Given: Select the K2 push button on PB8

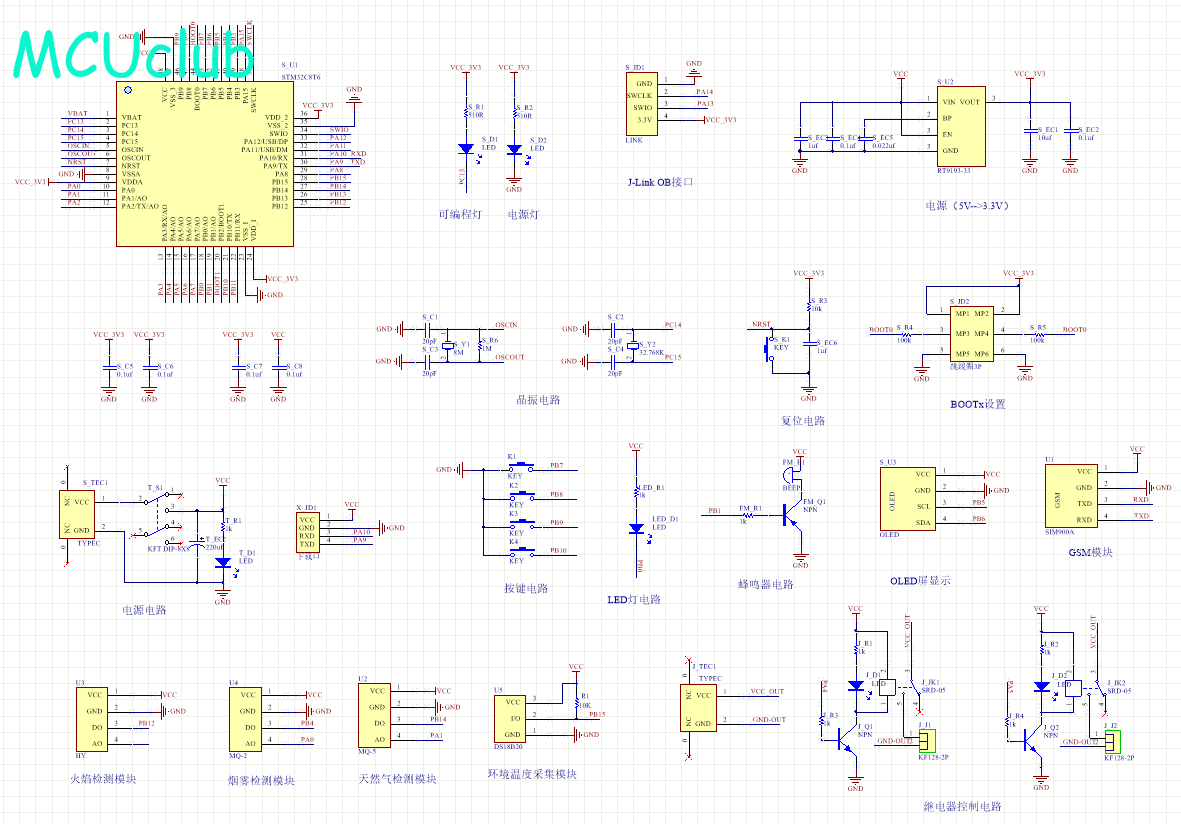Looking at the screenshot, I should coord(520,496).
